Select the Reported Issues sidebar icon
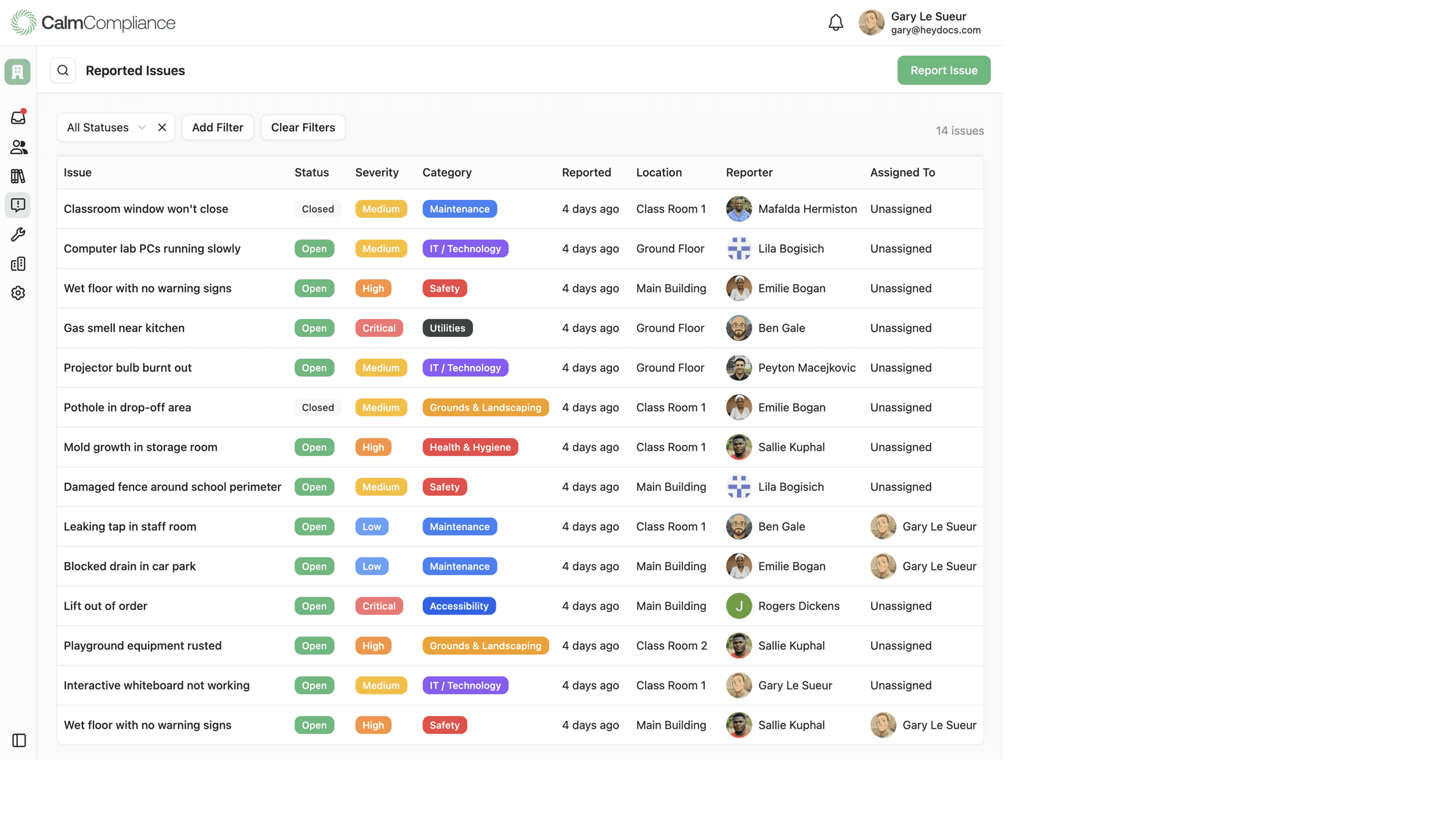Screen dimensions: 1443x840 tap(18, 205)
